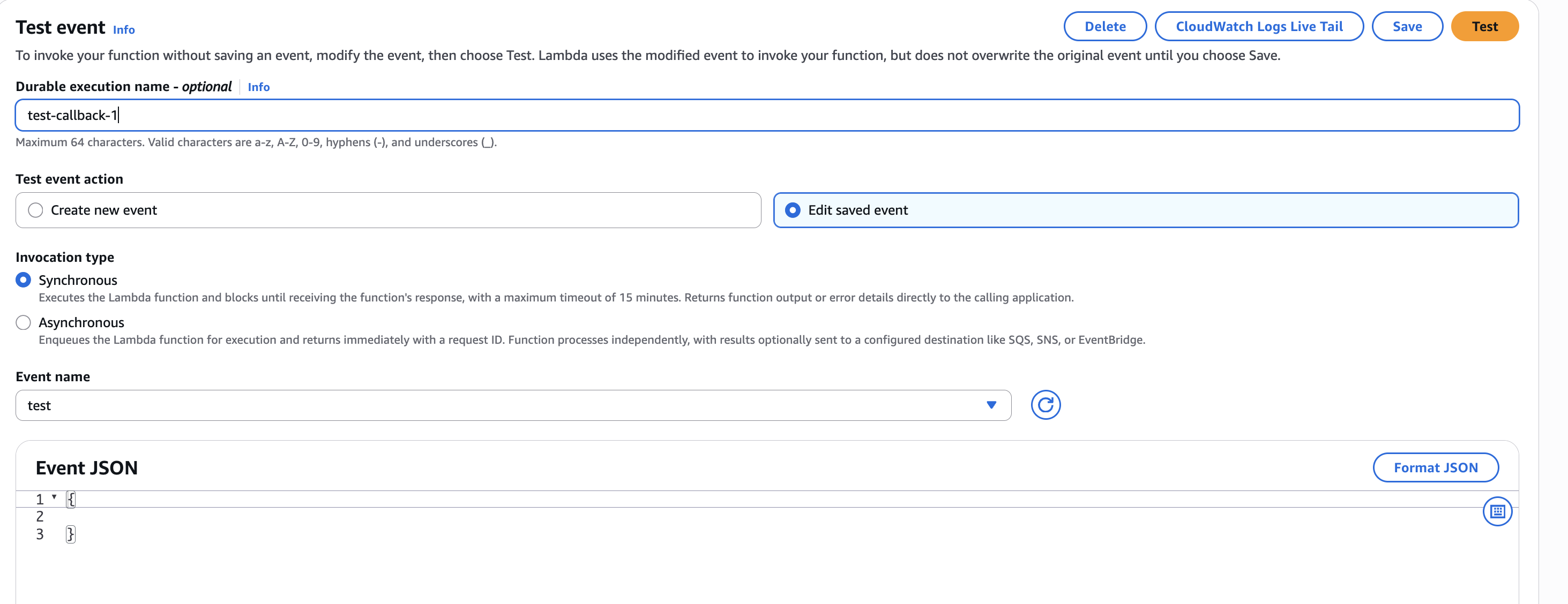Click closing brace on line 3
The width and height of the screenshot is (1568, 604).
[71, 535]
